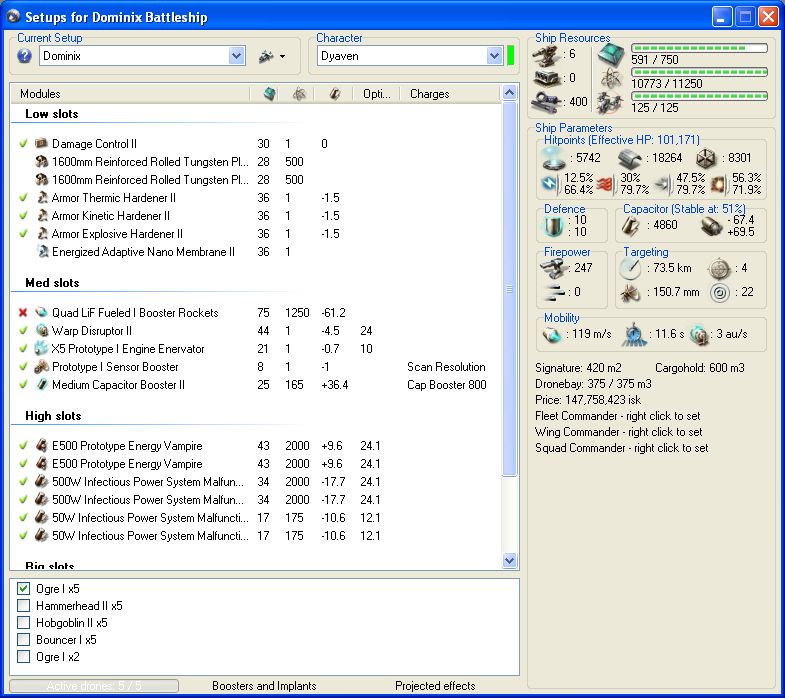
Task: Switch to the Boosters and Implants tab
Action: (x=264, y=686)
